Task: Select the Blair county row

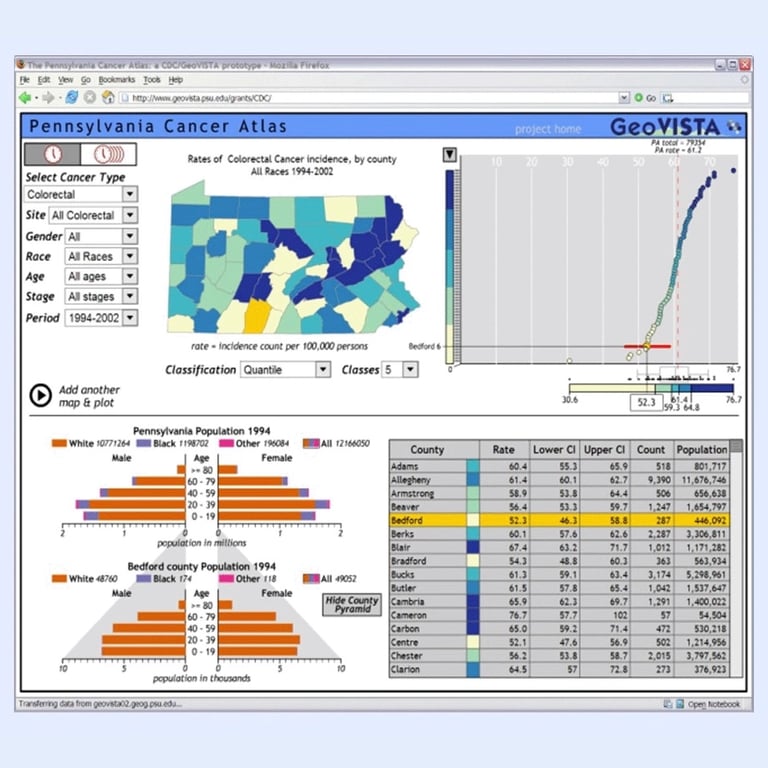Action: pyautogui.click(x=559, y=548)
